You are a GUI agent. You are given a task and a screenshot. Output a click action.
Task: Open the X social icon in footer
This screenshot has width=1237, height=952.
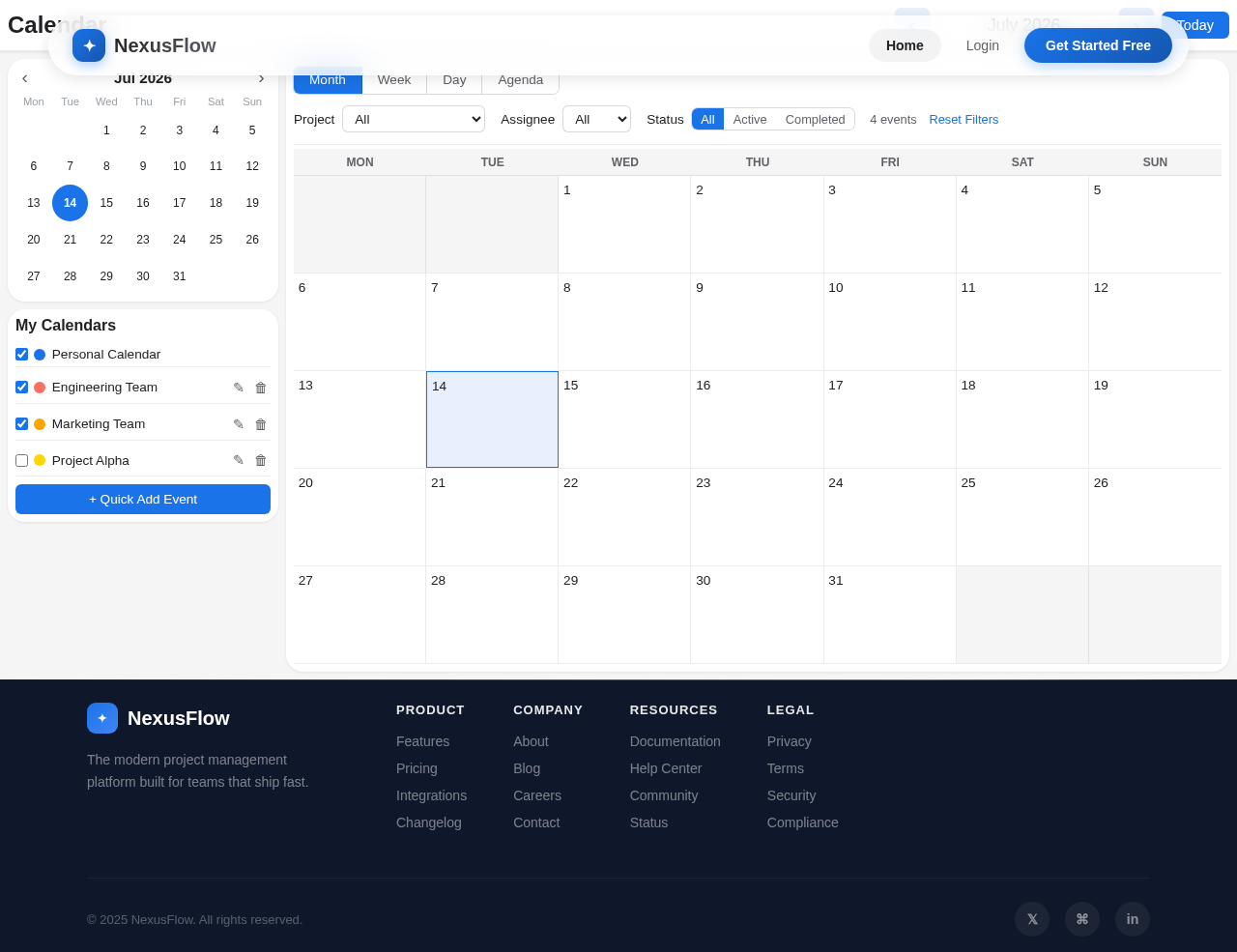[x=1032, y=919]
